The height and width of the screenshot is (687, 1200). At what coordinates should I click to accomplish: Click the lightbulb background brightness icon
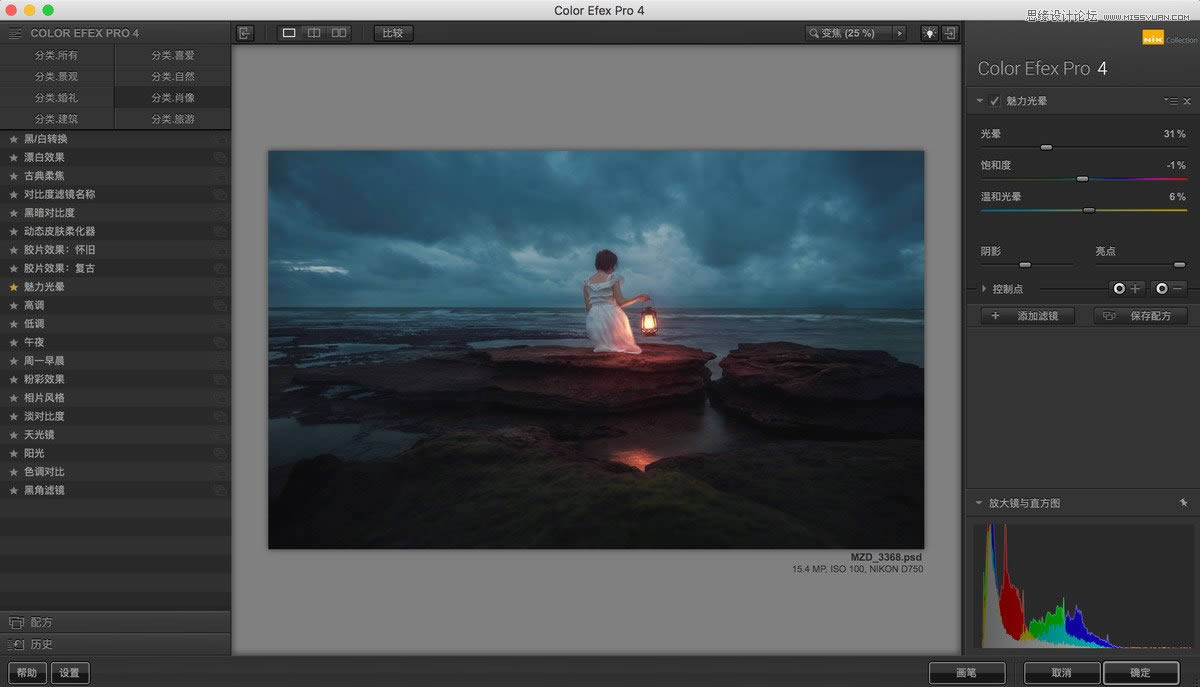(929, 33)
